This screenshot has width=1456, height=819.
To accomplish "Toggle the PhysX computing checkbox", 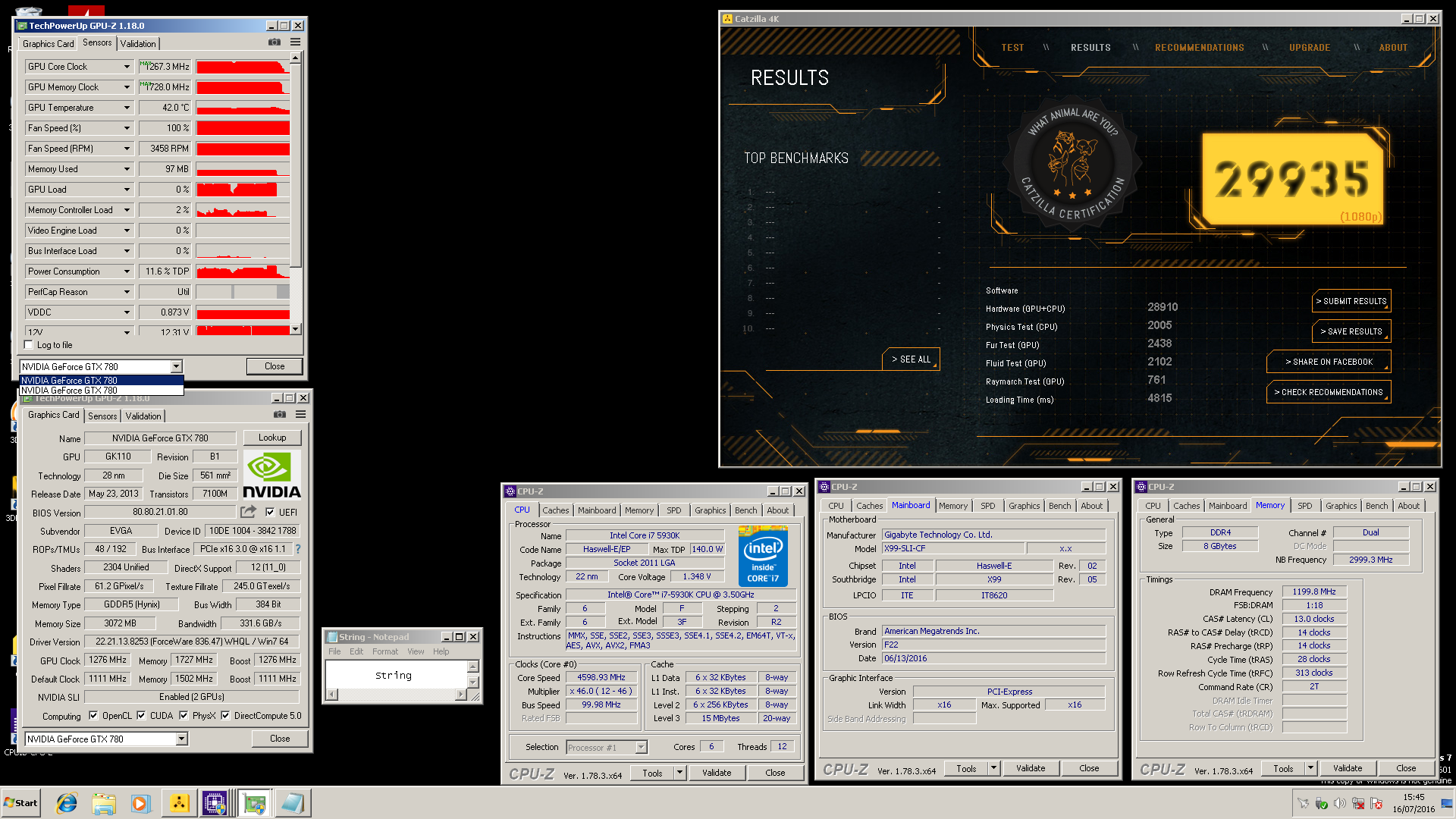I will (184, 715).
